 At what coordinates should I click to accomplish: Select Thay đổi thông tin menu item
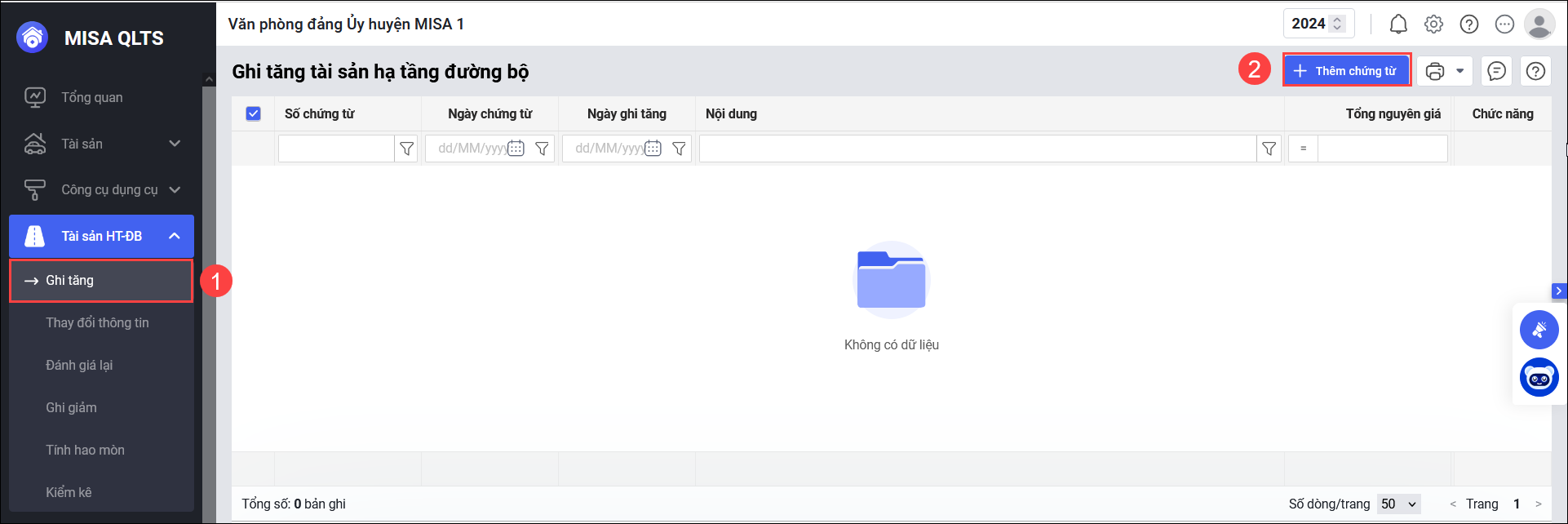[97, 322]
